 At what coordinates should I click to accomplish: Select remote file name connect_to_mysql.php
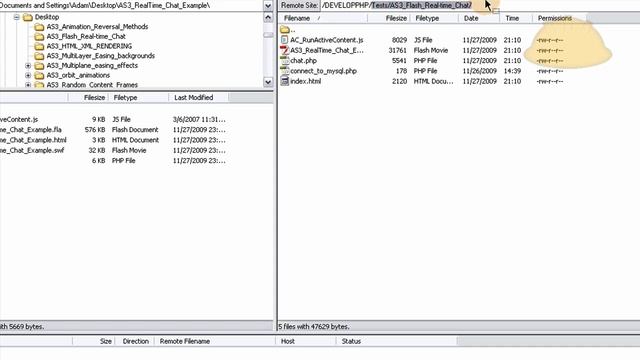pyautogui.click(x=323, y=71)
